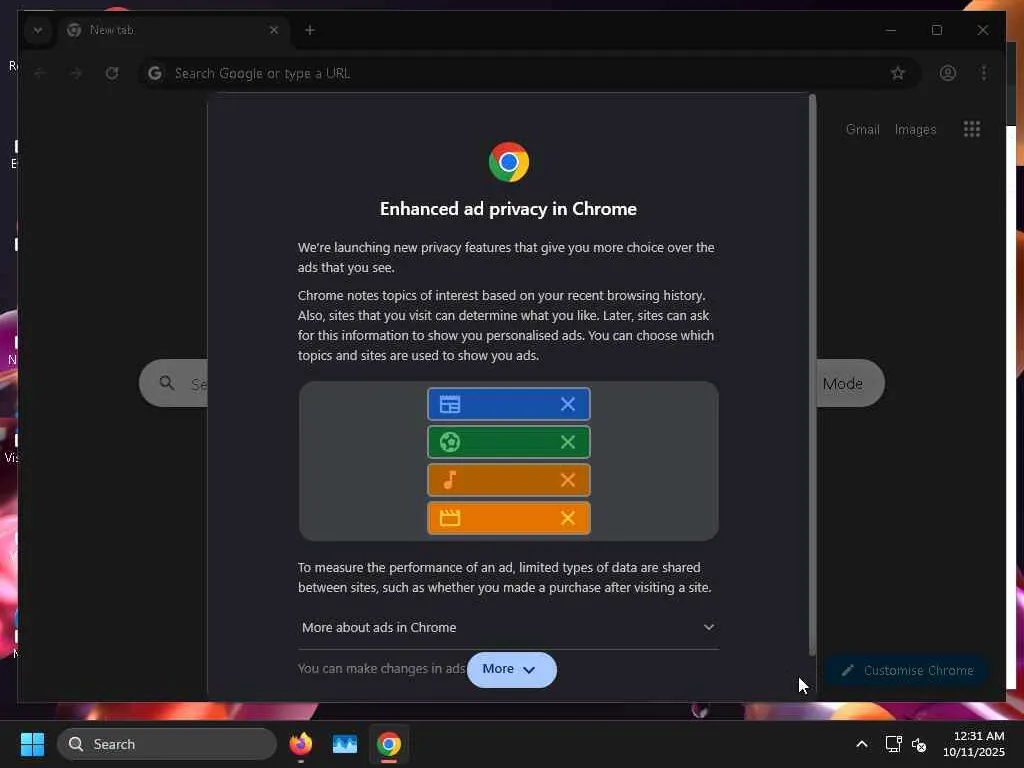
Task: Click the Google G icon in address bar
Action: [x=155, y=73]
